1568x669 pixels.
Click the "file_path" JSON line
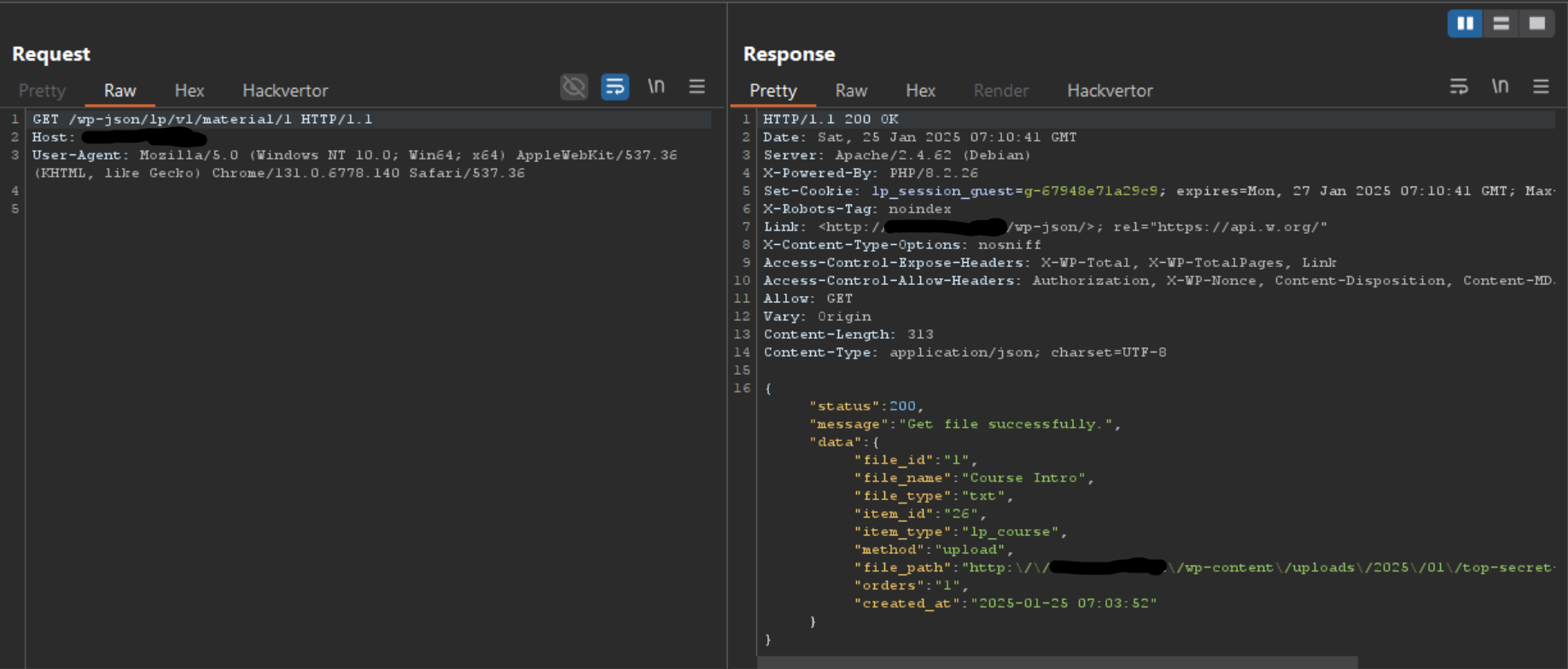tap(1204, 567)
